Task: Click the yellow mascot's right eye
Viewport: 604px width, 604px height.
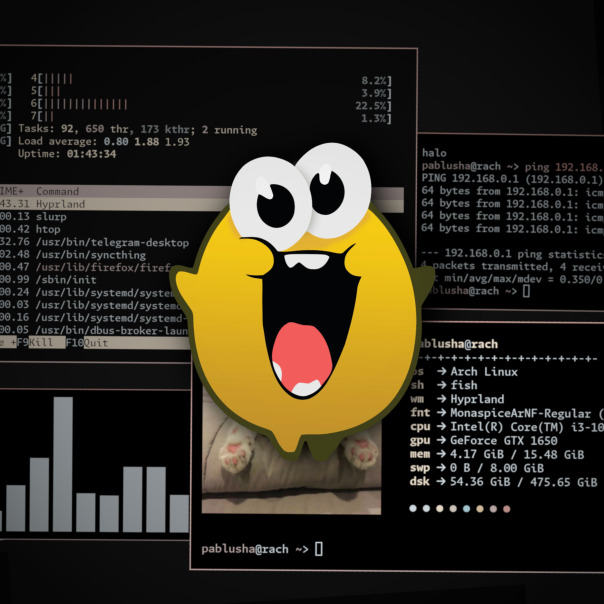Action: (334, 190)
